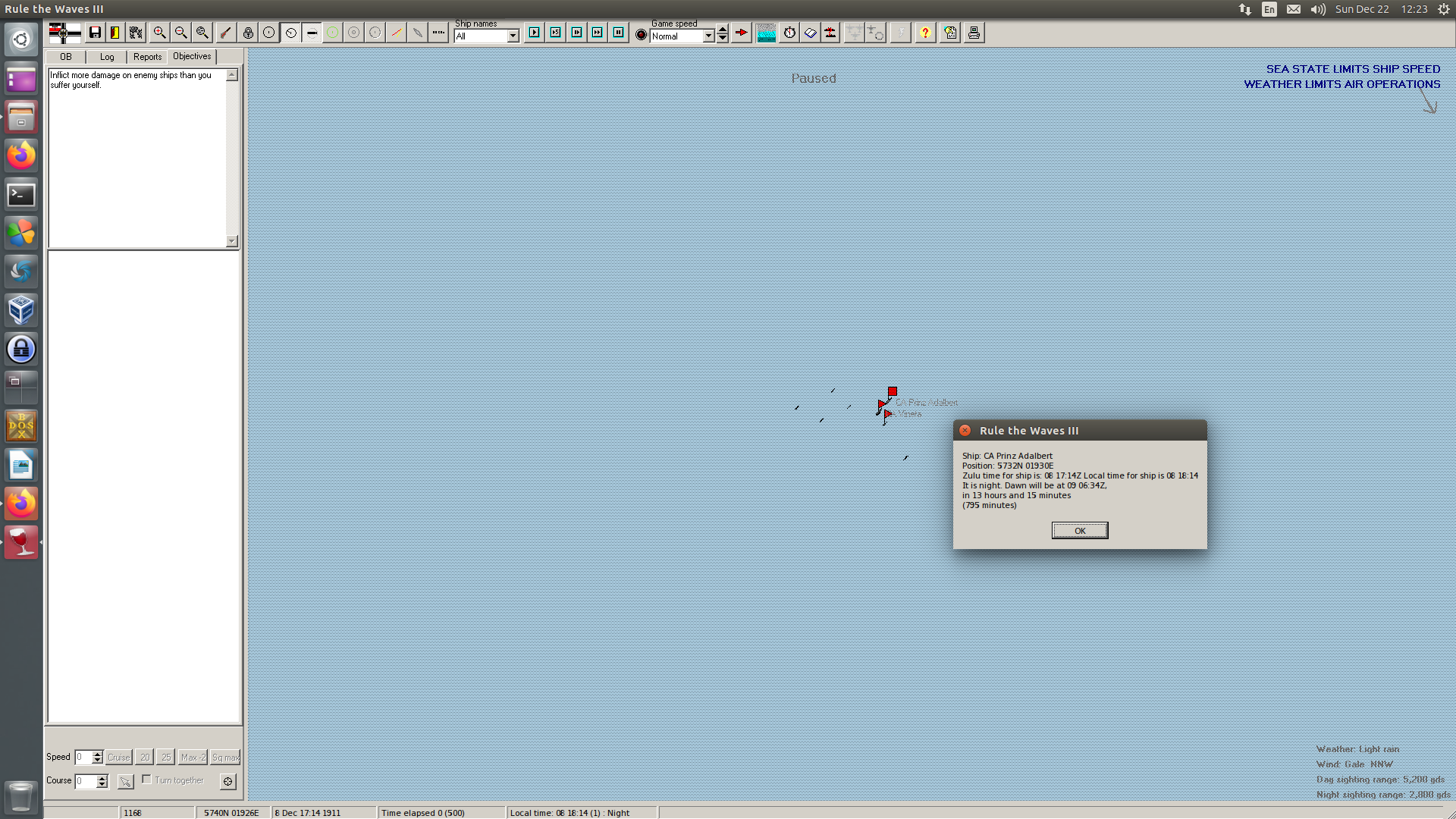1456x819 pixels.
Task: Increase game speed with up arrow
Action: click(x=723, y=30)
